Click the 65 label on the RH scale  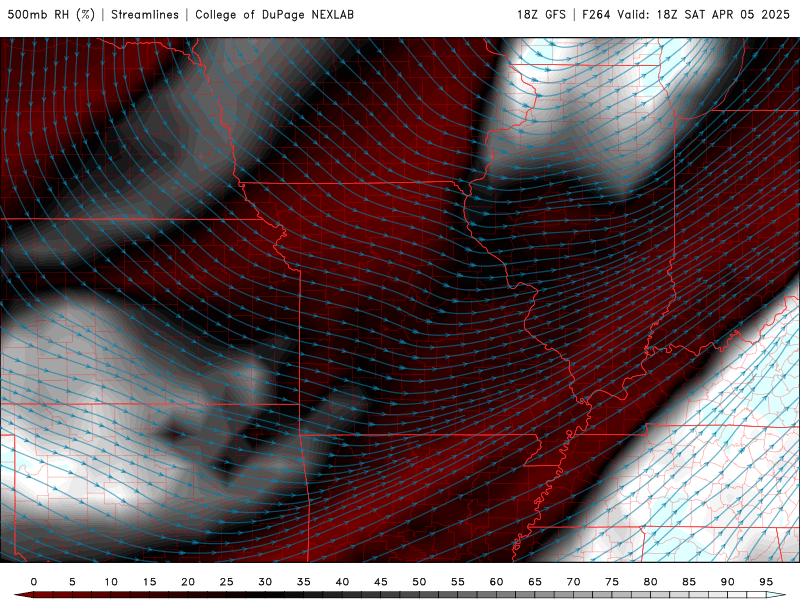(x=535, y=582)
